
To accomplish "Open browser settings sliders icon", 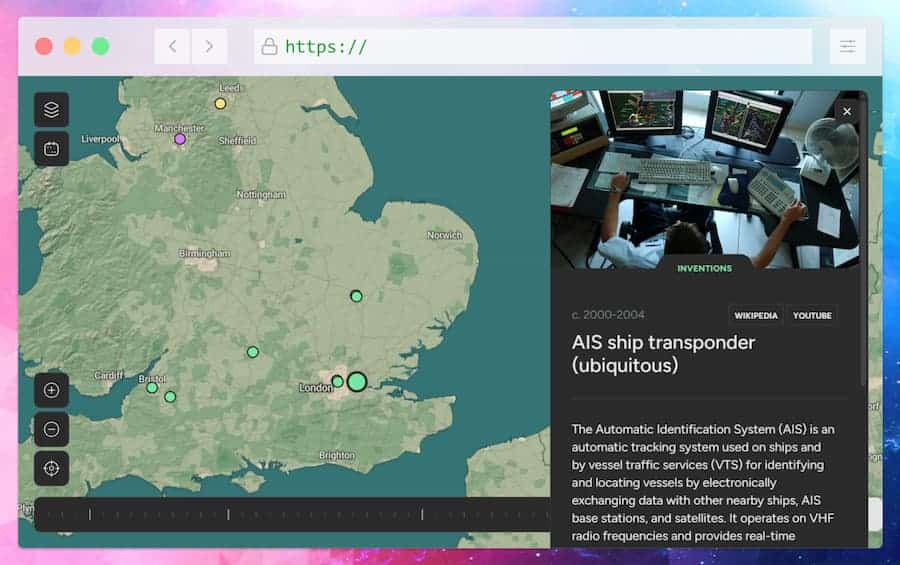I will [847, 46].
